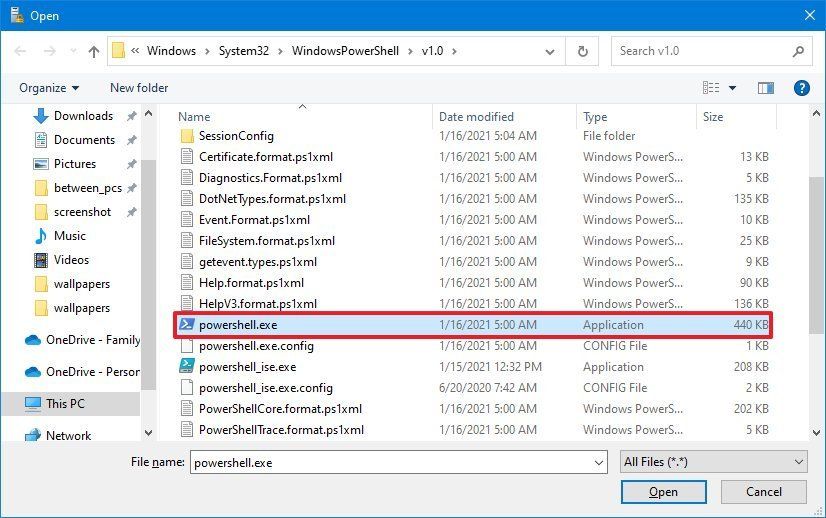Screen dimensions: 826x518
Task: Select Event.Format.ps1xml file
Action: [x=254, y=220]
